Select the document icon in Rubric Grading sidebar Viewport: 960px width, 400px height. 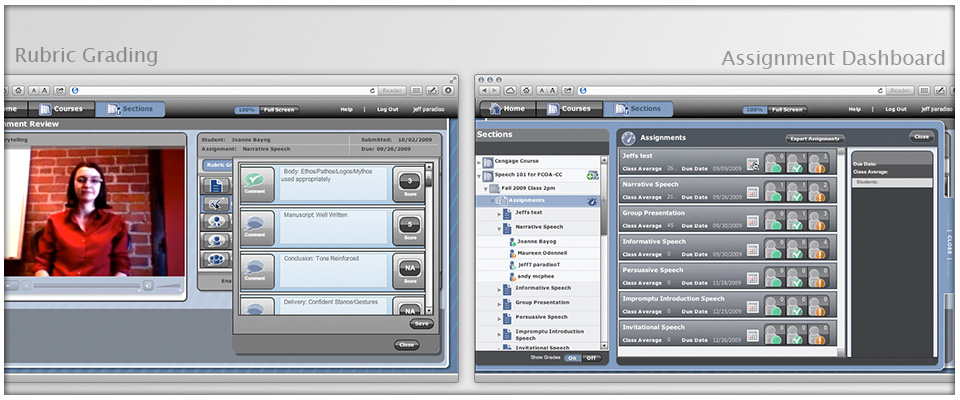(x=216, y=185)
